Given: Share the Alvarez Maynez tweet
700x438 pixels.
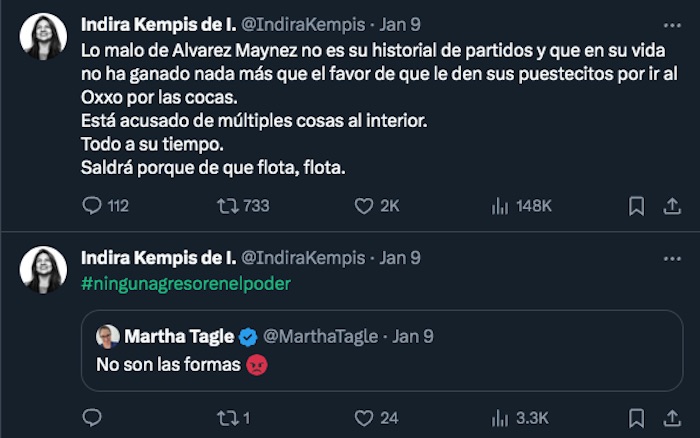Looking at the screenshot, I should coord(672,206).
